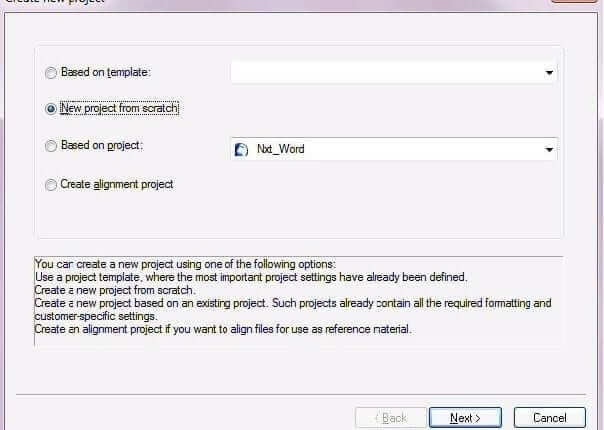Image resolution: width=604 pixels, height=430 pixels.
Task: Click the 'Create alignment project' label text
Action: [x=116, y=185]
